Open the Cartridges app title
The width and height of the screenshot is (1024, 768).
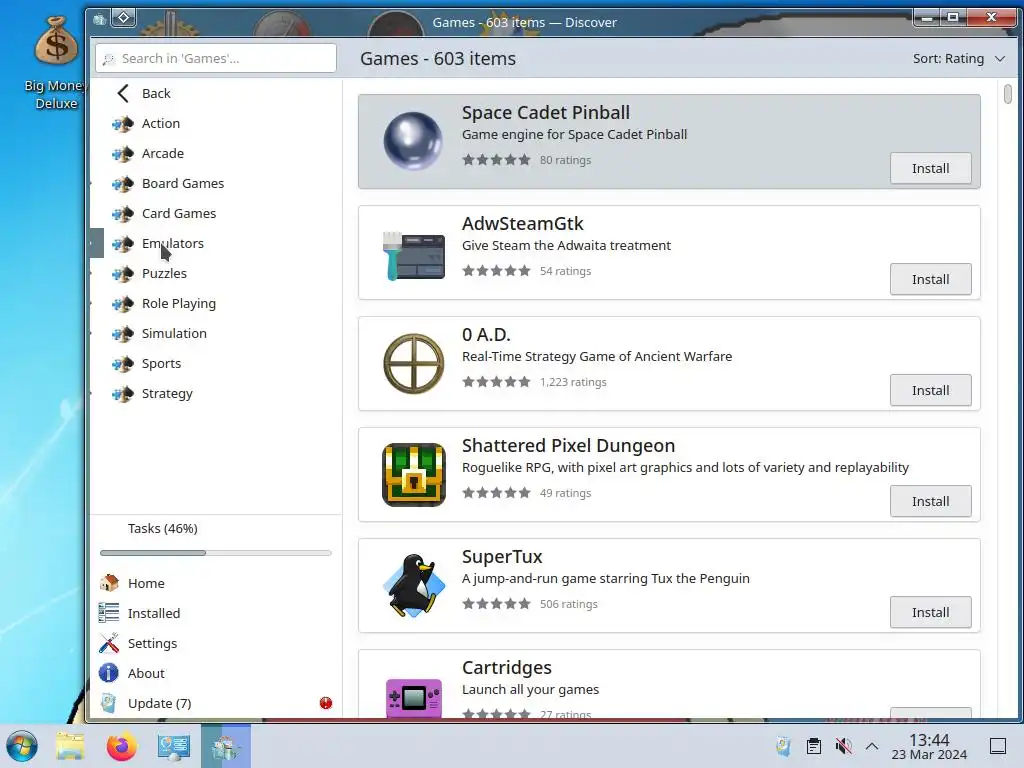click(507, 667)
